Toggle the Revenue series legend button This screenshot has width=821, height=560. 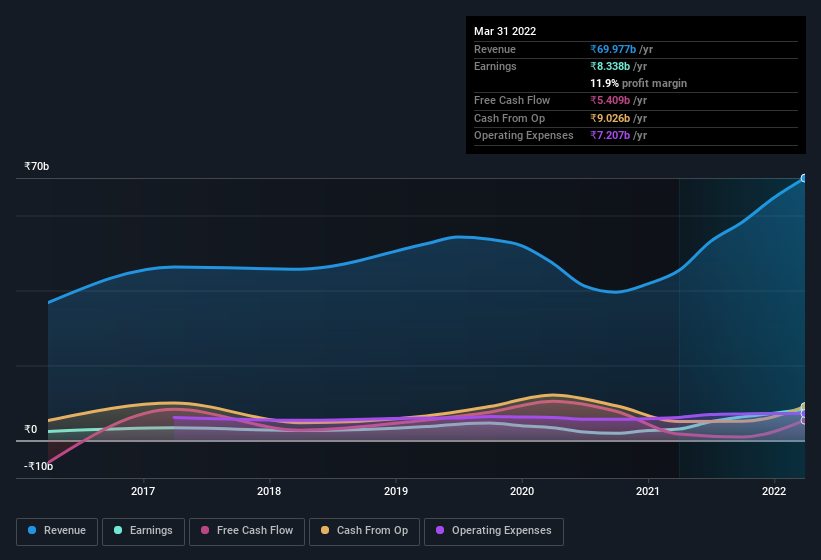coord(57,531)
